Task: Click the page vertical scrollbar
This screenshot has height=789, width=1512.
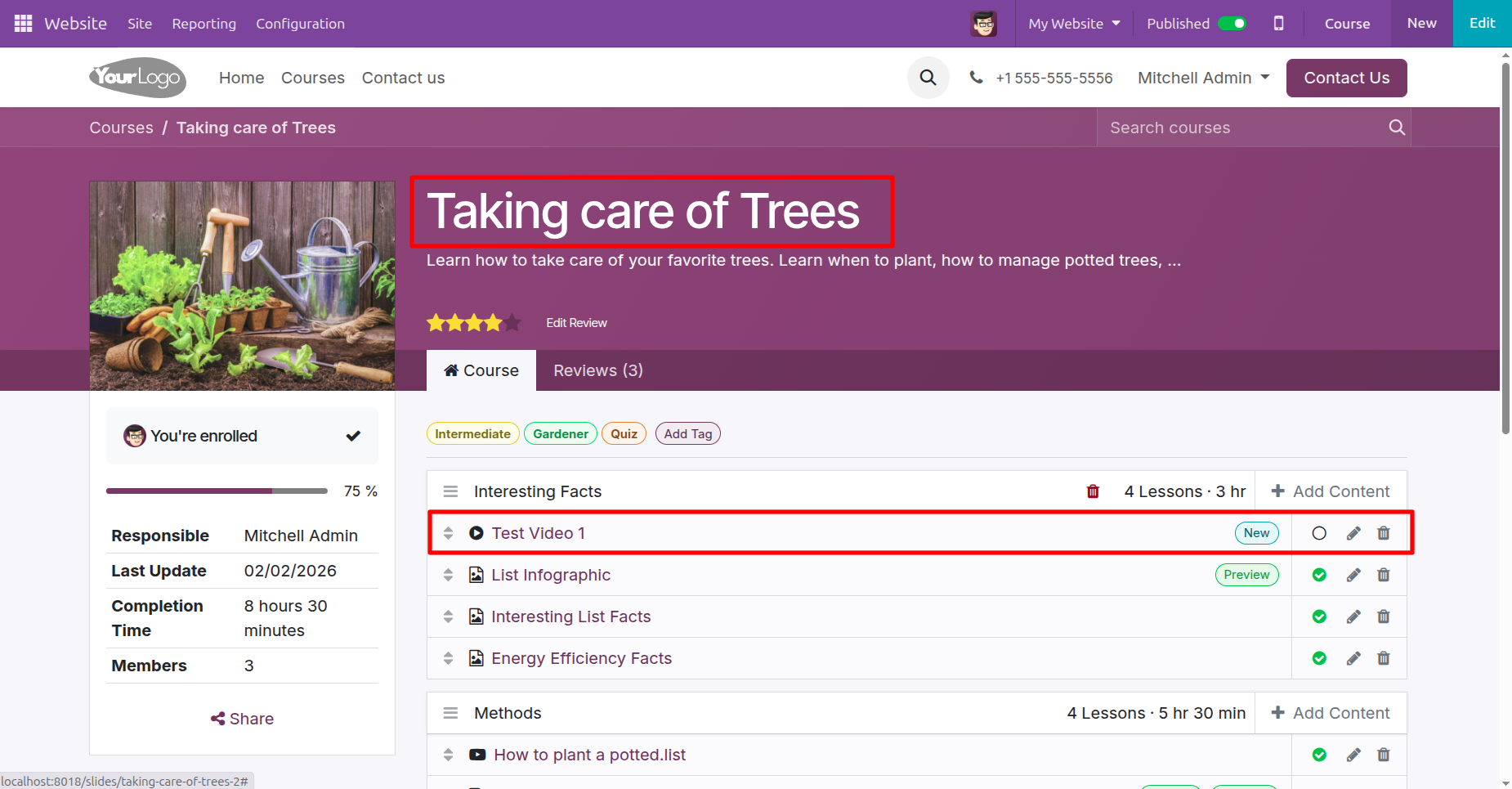Action: 1505,247
